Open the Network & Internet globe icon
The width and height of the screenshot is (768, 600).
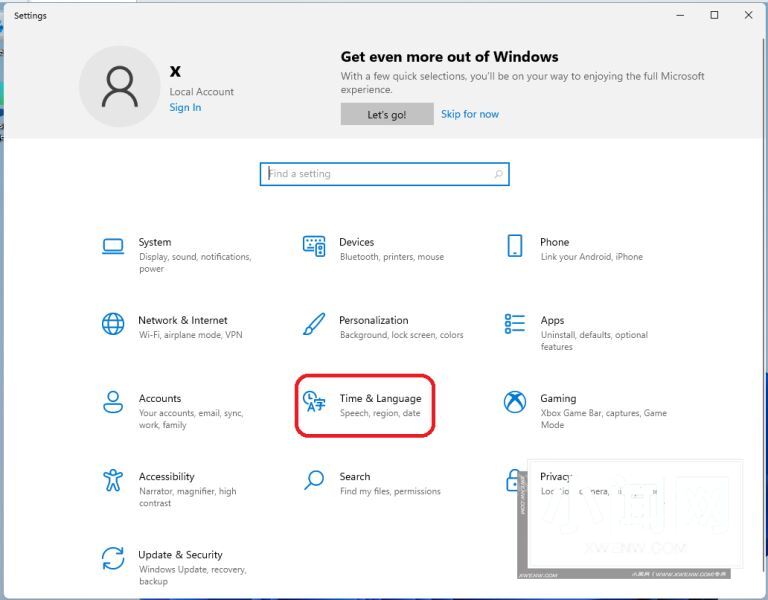tap(113, 324)
